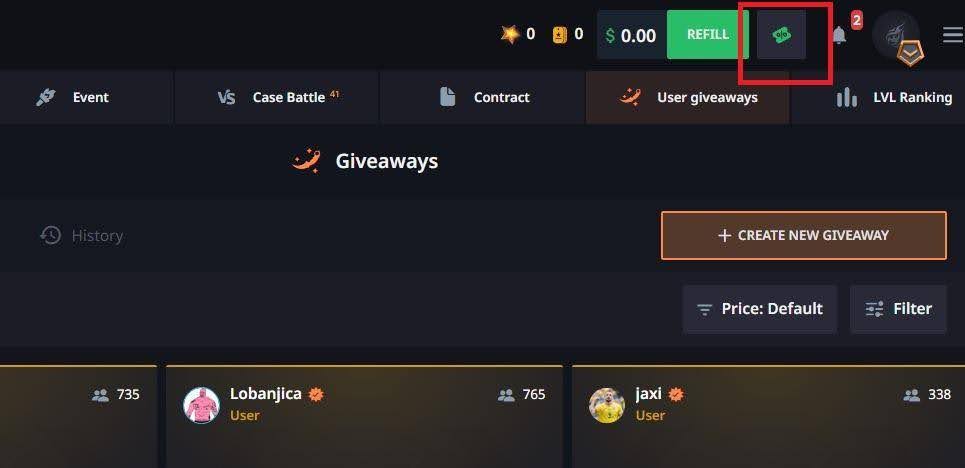Viewport: 965px width, 468px height.
Task: Open the user profile avatar
Action: pos(895,34)
